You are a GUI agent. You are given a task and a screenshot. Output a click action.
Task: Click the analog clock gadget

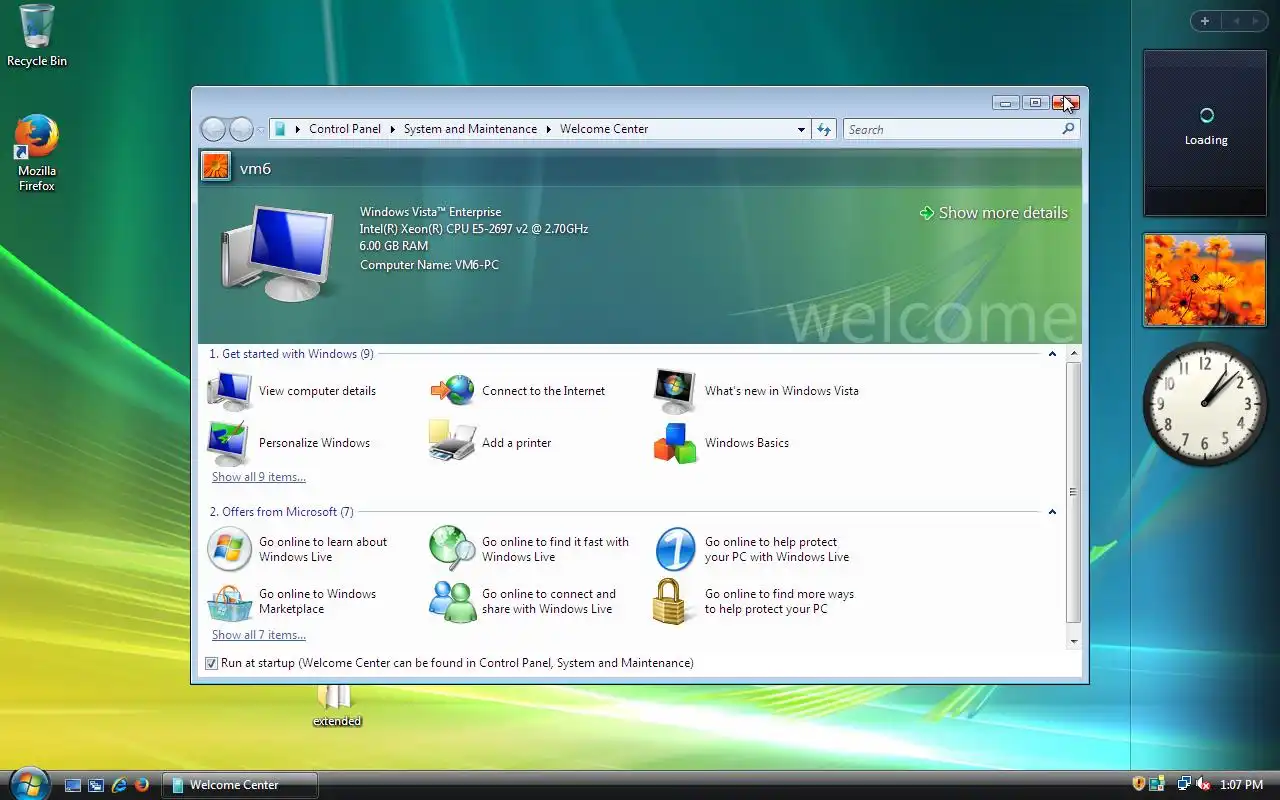[1205, 403]
